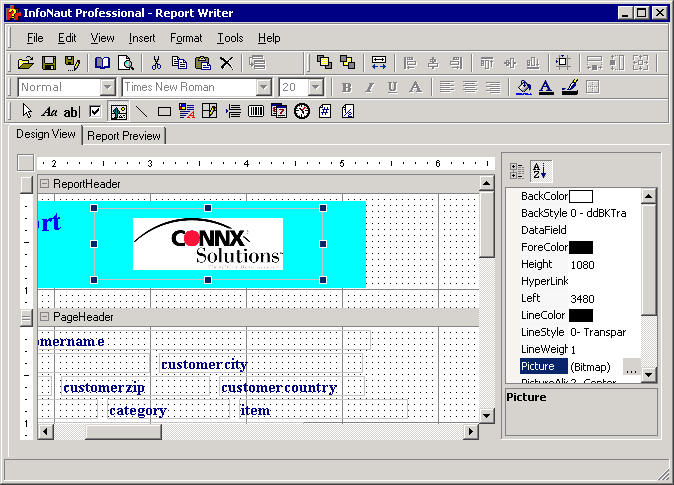Click property list scroll down arrow
The width and height of the screenshot is (674, 485).
click(x=649, y=375)
